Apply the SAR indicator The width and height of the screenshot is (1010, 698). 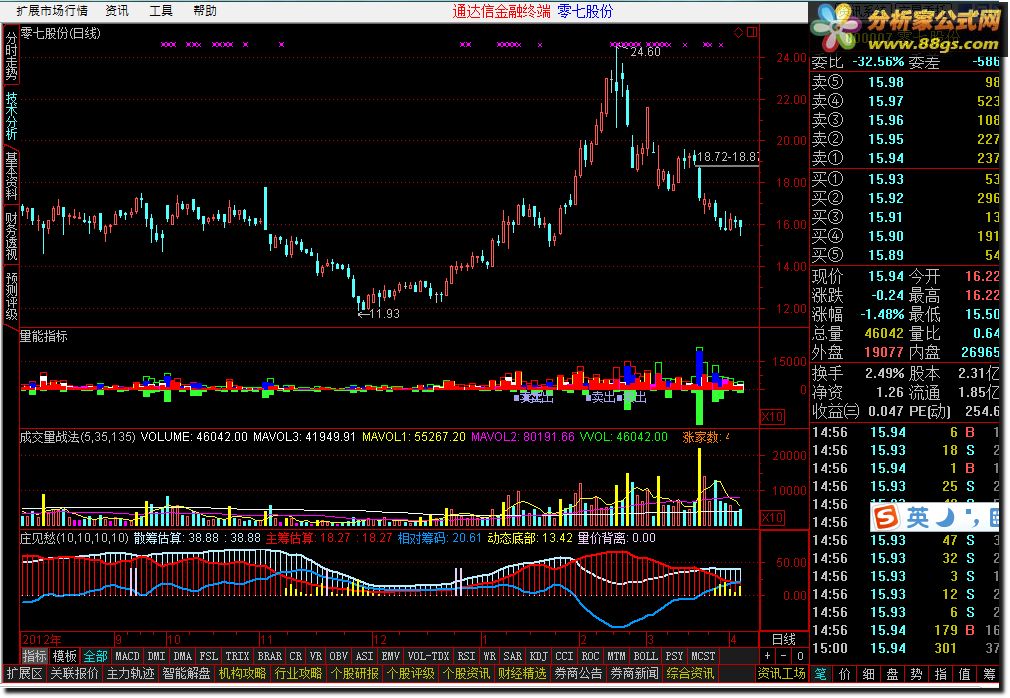[x=512, y=656]
